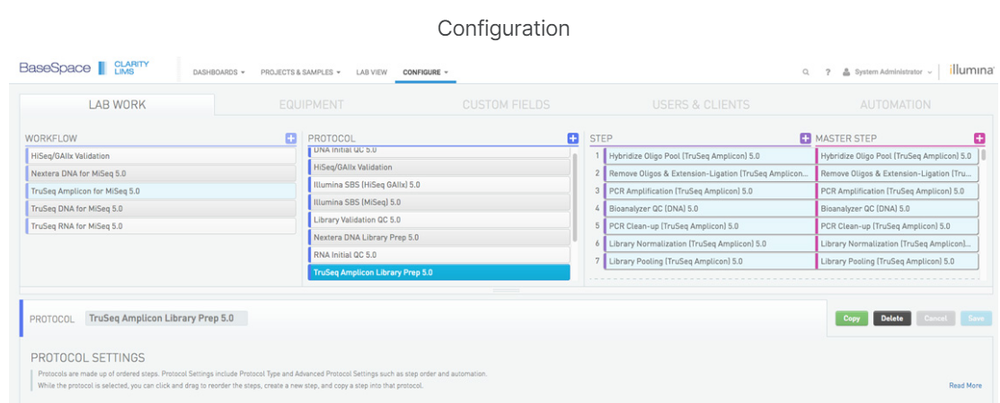This screenshot has width=1000, height=403.
Task: Select master step Remove Oligos & Extension-Ligation
Action: point(897,173)
